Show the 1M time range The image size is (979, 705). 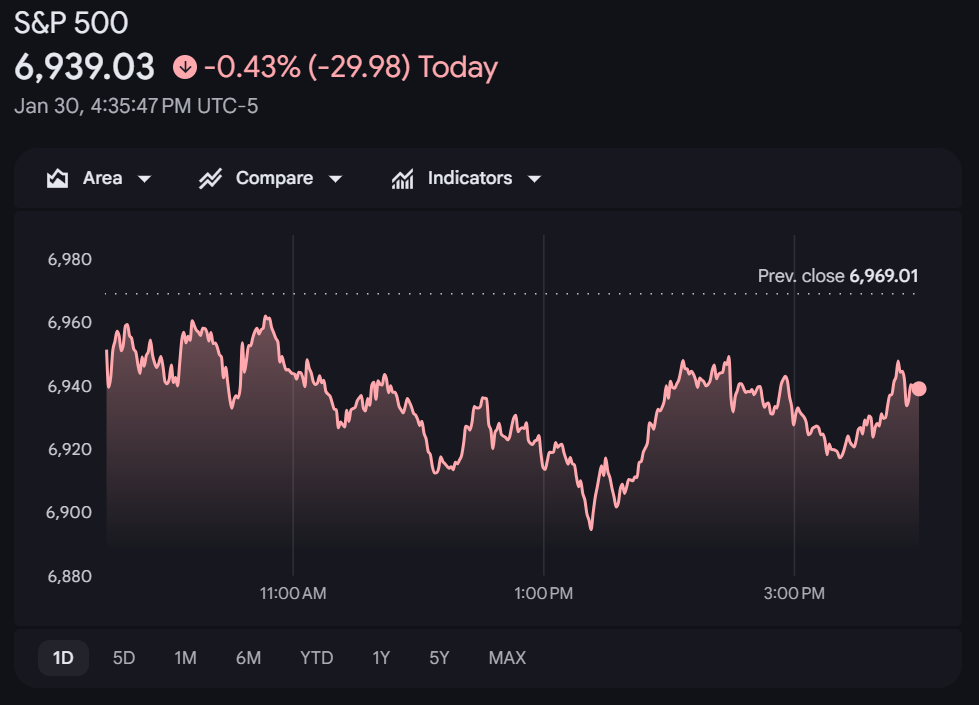click(185, 658)
